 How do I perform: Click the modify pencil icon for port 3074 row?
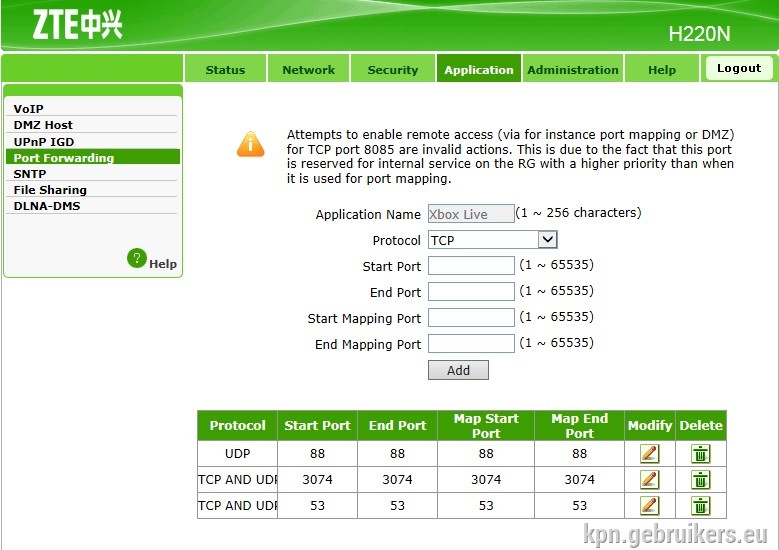click(650, 480)
